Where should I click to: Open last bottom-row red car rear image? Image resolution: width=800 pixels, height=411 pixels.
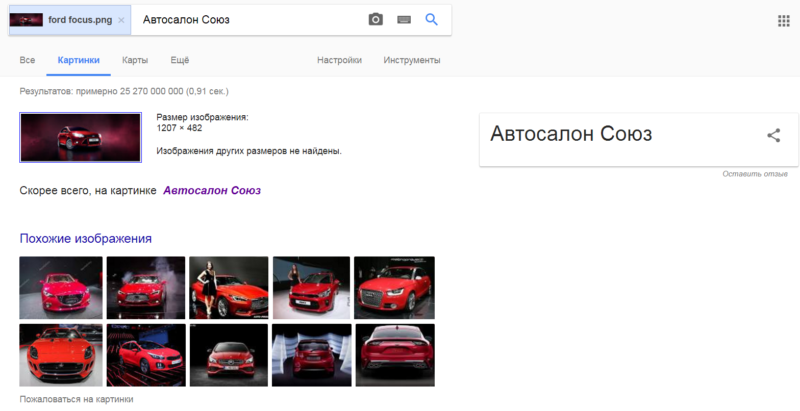(395, 355)
